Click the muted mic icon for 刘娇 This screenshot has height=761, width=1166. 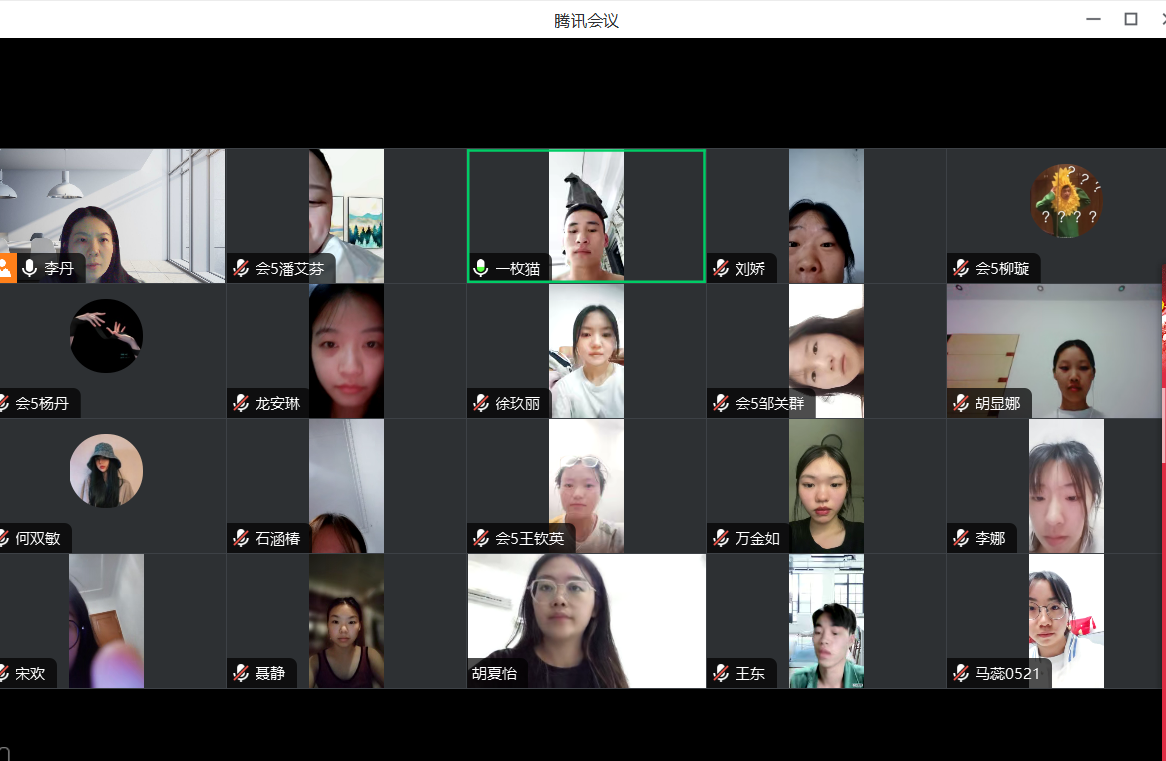721,268
